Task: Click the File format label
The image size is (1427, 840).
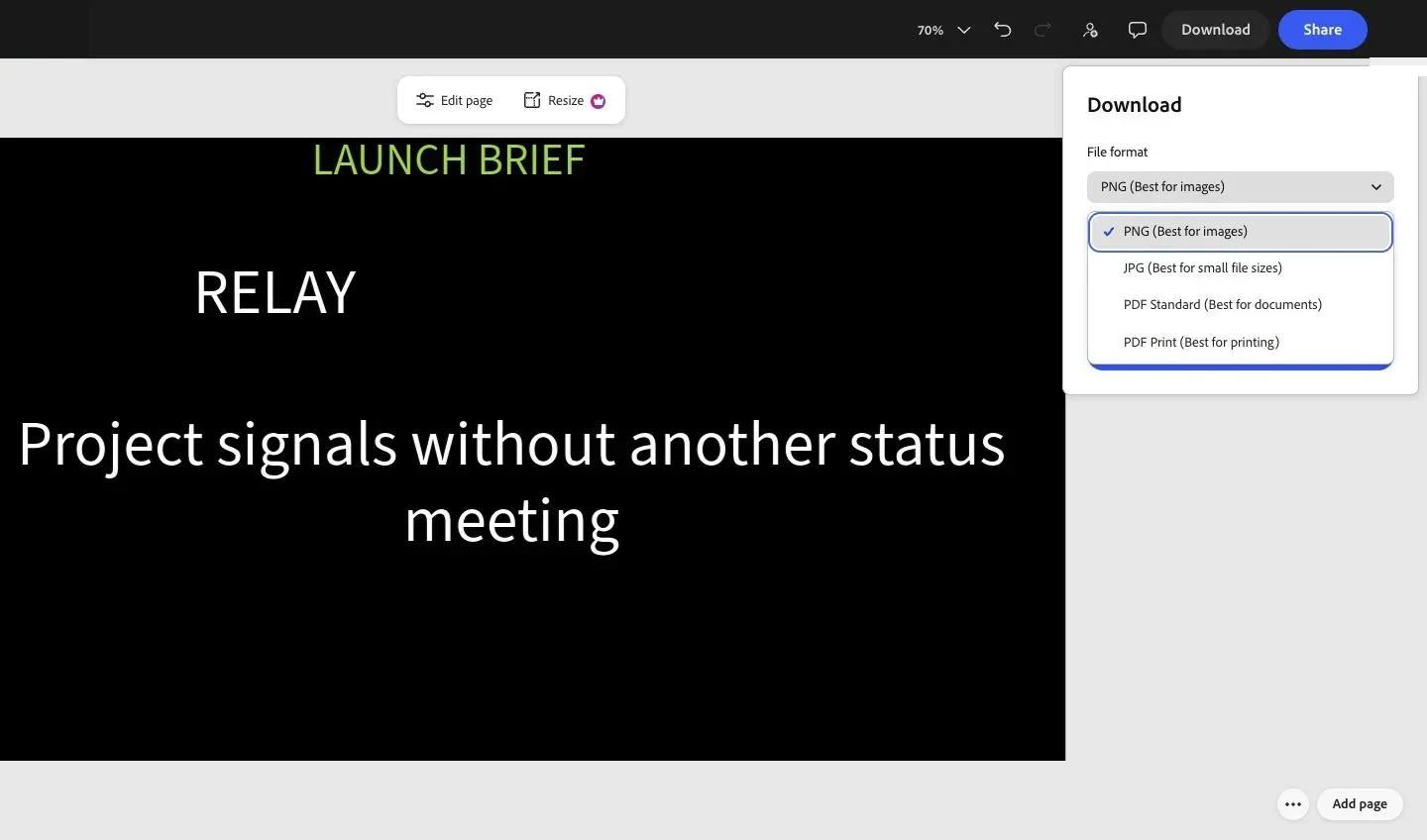Action: [x=1117, y=152]
